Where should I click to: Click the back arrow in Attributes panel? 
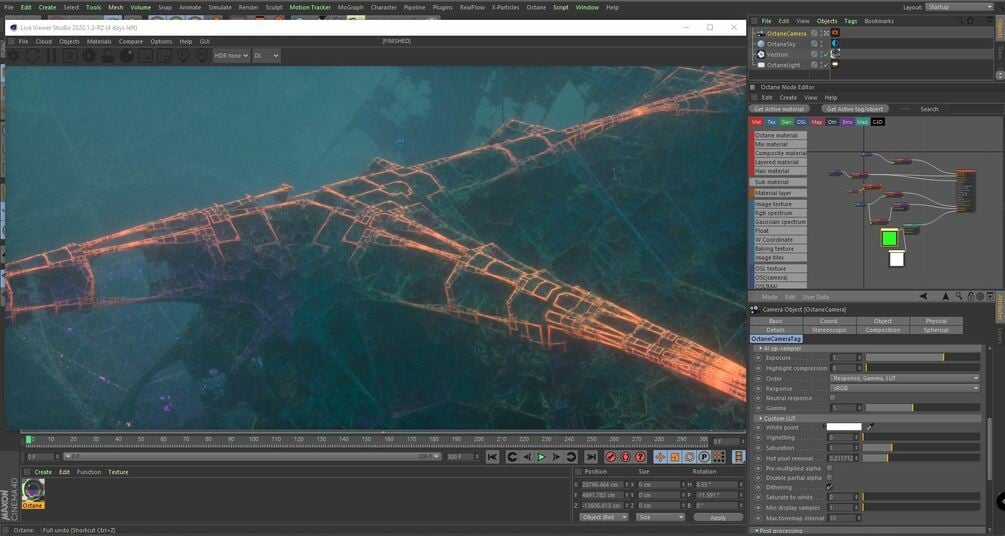pos(924,296)
